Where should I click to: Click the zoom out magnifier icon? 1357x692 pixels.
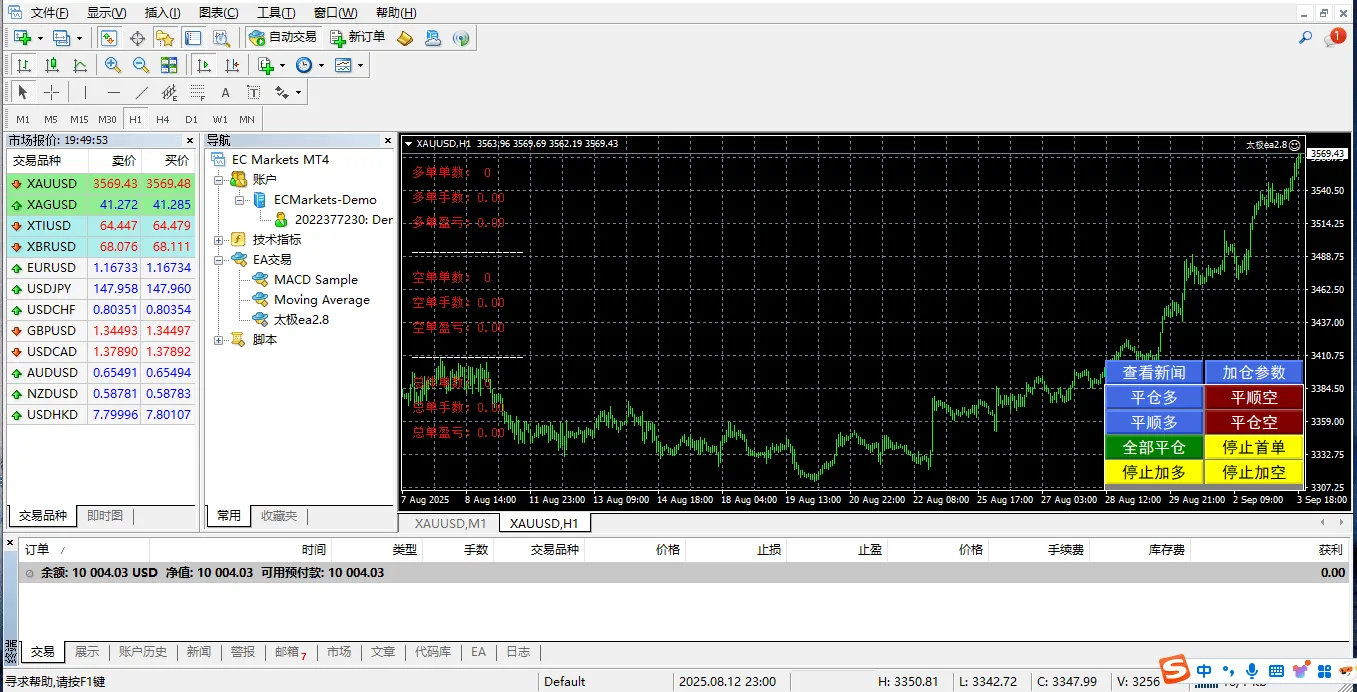pos(141,65)
